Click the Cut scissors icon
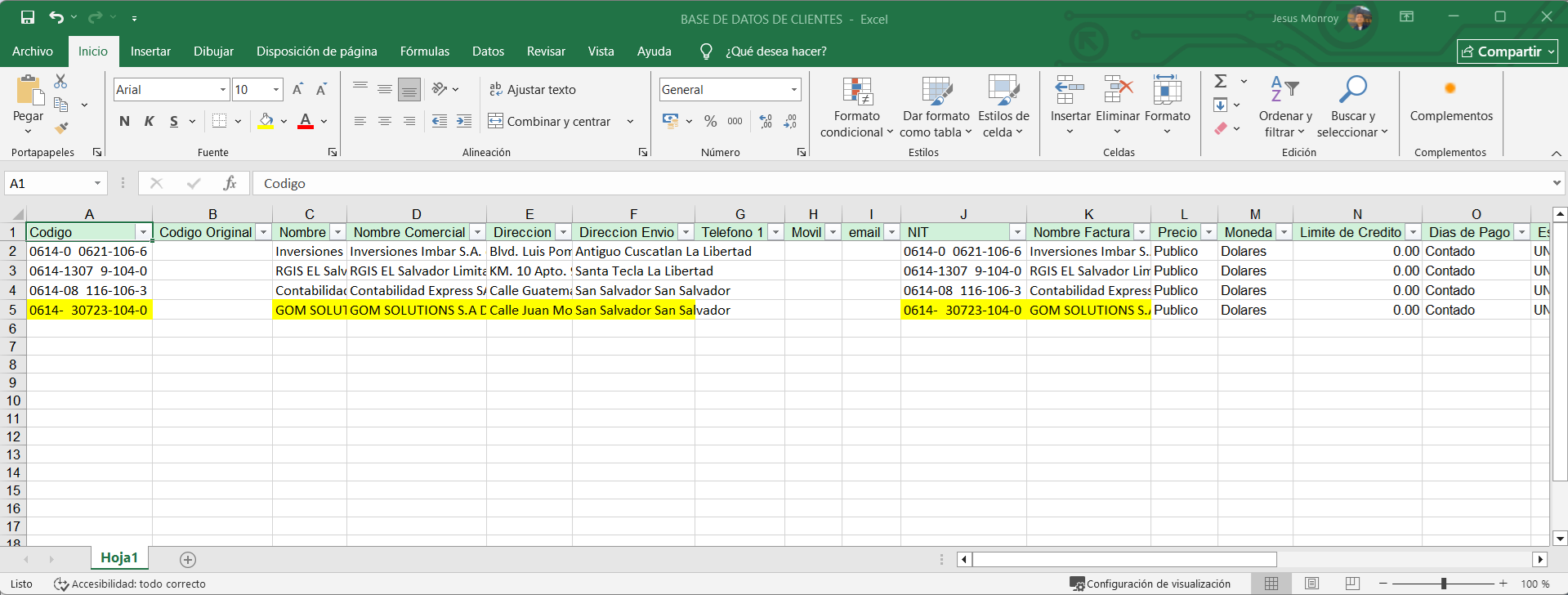Image resolution: width=1568 pixels, height=595 pixels. [x=60, y=82]
